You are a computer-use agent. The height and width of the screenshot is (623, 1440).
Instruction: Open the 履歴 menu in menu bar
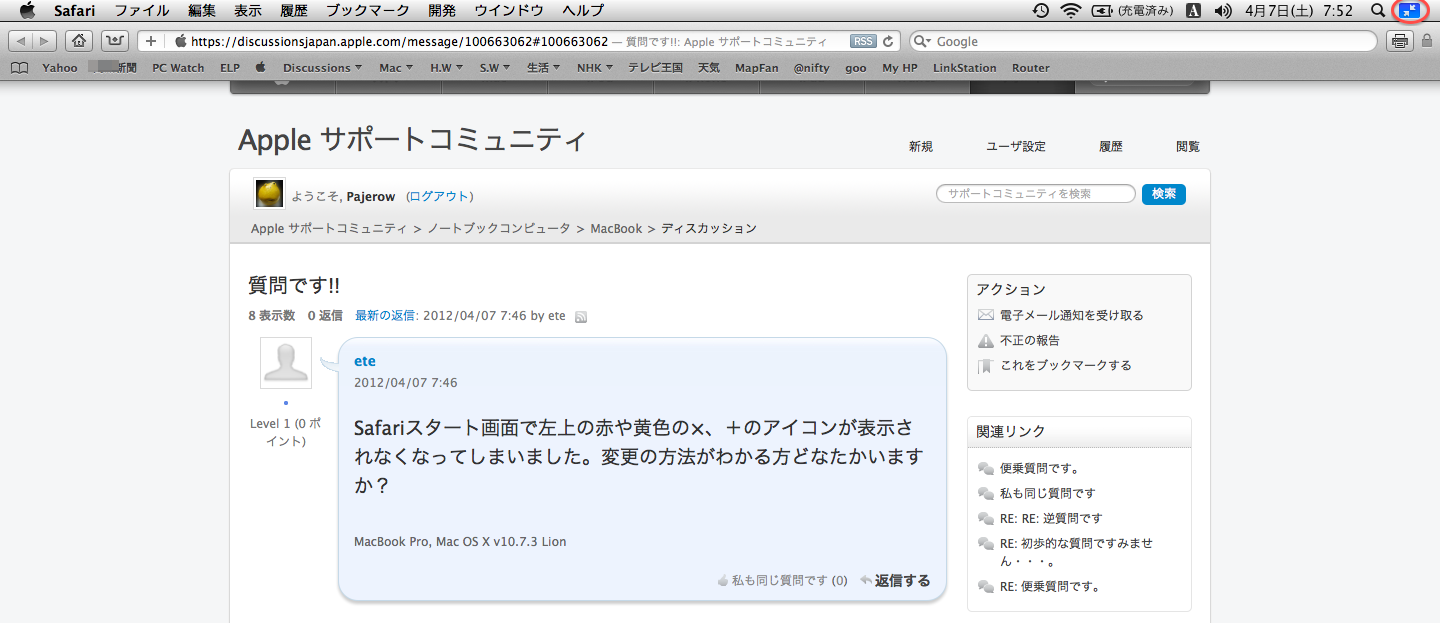(x=294, y=11)
